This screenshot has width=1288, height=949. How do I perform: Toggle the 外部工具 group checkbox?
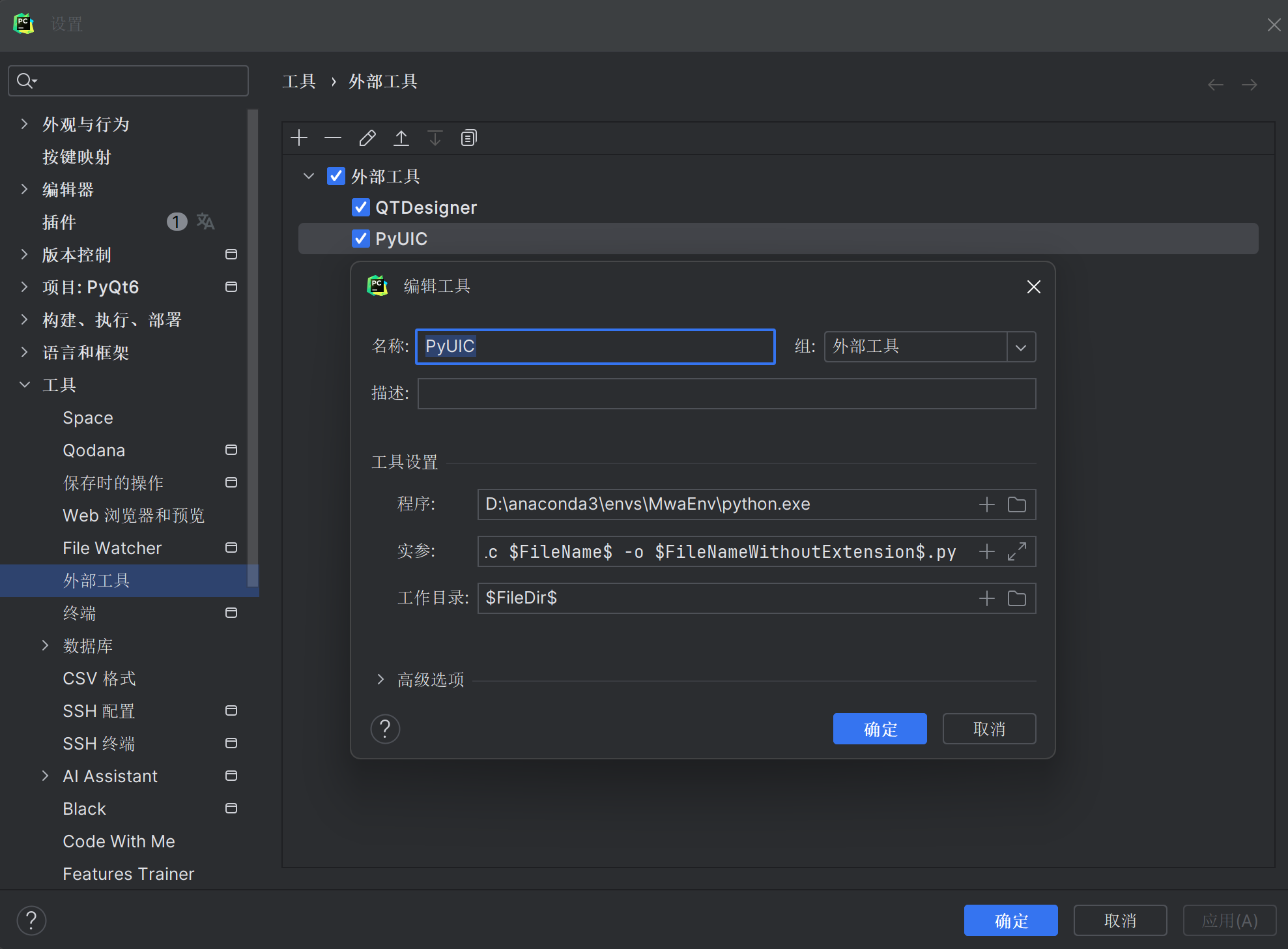tap(336, 176)
